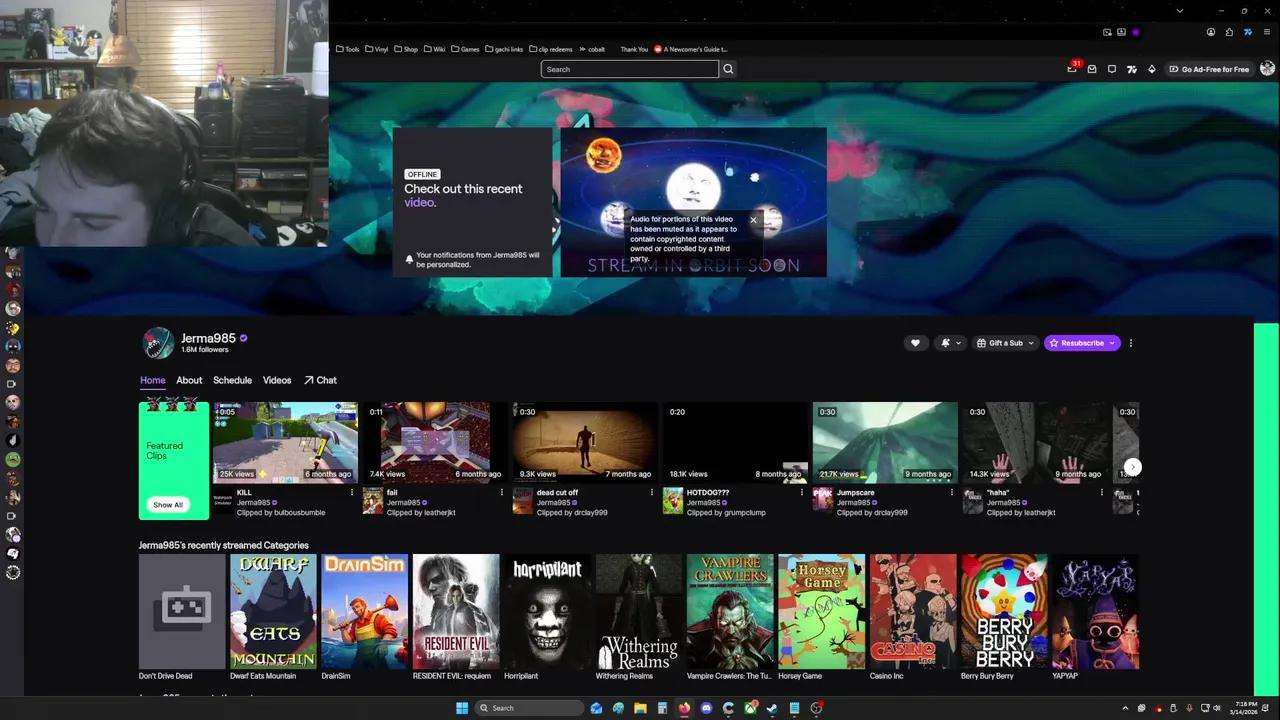Open the Dwarf Eats Mountain category
The image size is (1280, 720).
273,611
